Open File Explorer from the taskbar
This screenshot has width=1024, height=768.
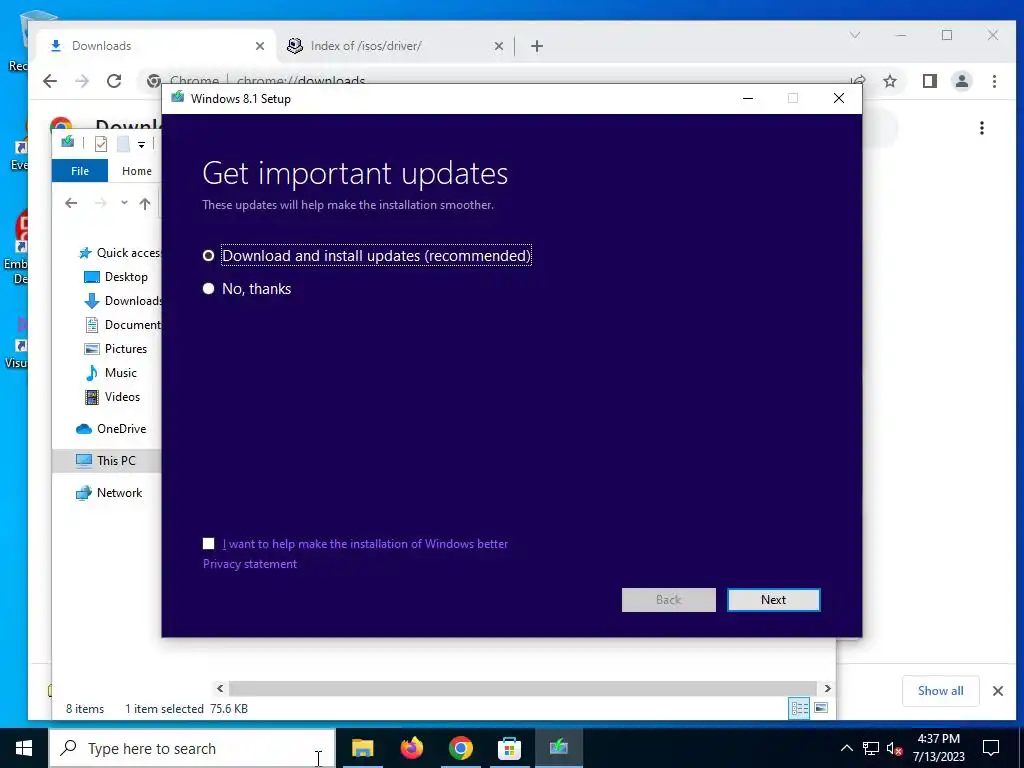tap(362, 748)
